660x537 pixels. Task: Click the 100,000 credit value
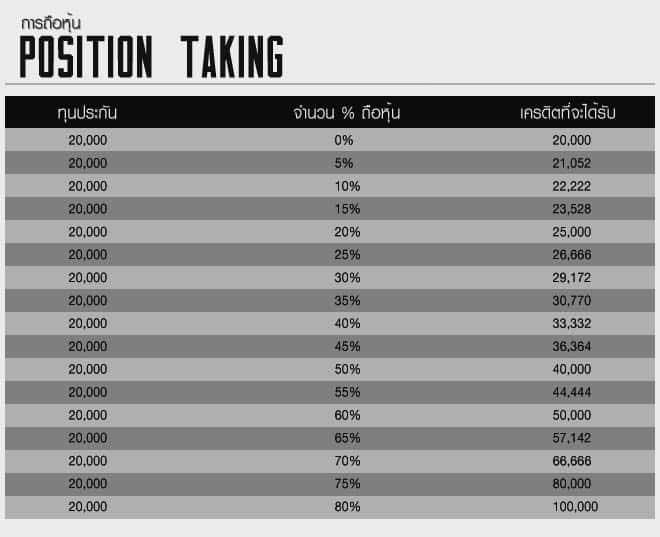575,507
